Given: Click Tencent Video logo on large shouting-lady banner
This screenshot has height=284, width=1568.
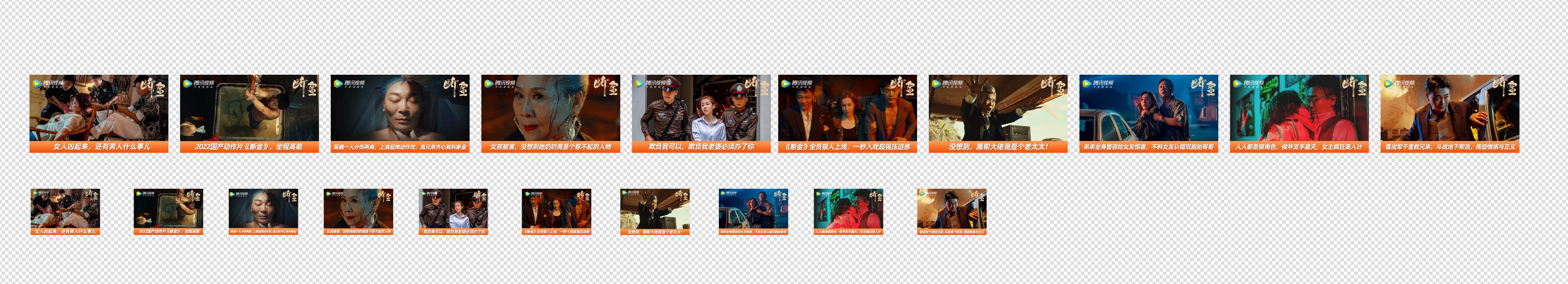Looking at the screenshot, I should (948, 84).
